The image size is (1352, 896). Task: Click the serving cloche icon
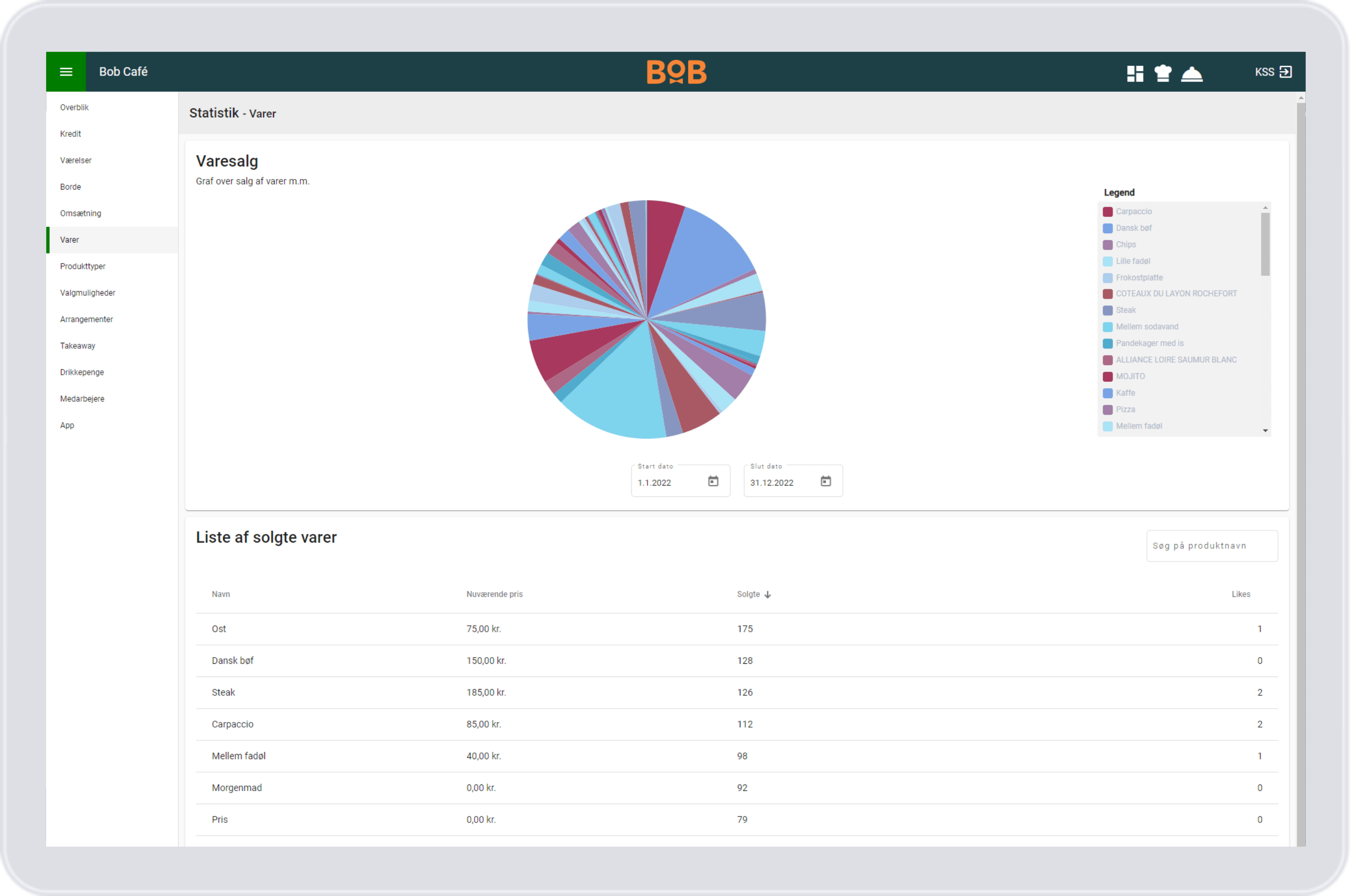pos(1191,73)
